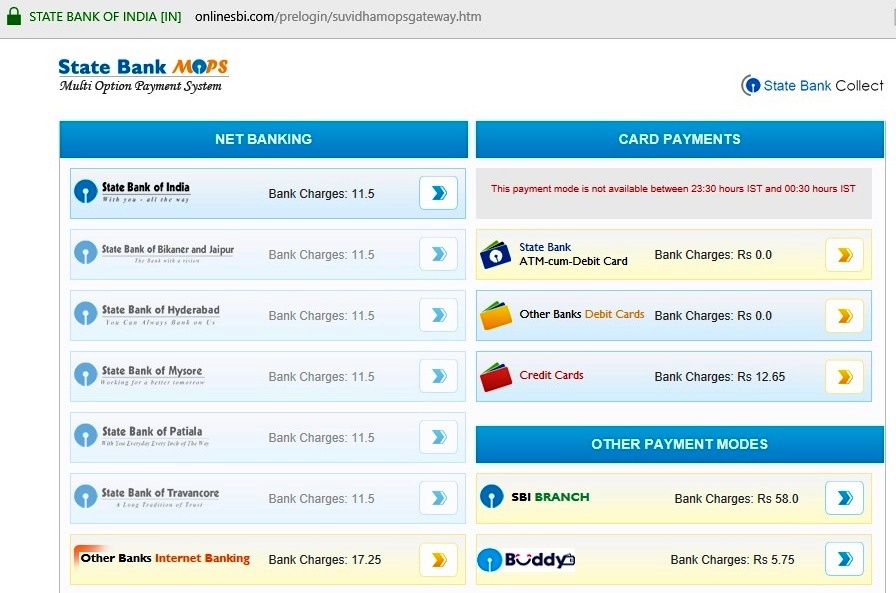The height and width of the screenshot is (593, 896).
Task: Open the State Bank Collect link
Action: (812, 86)
